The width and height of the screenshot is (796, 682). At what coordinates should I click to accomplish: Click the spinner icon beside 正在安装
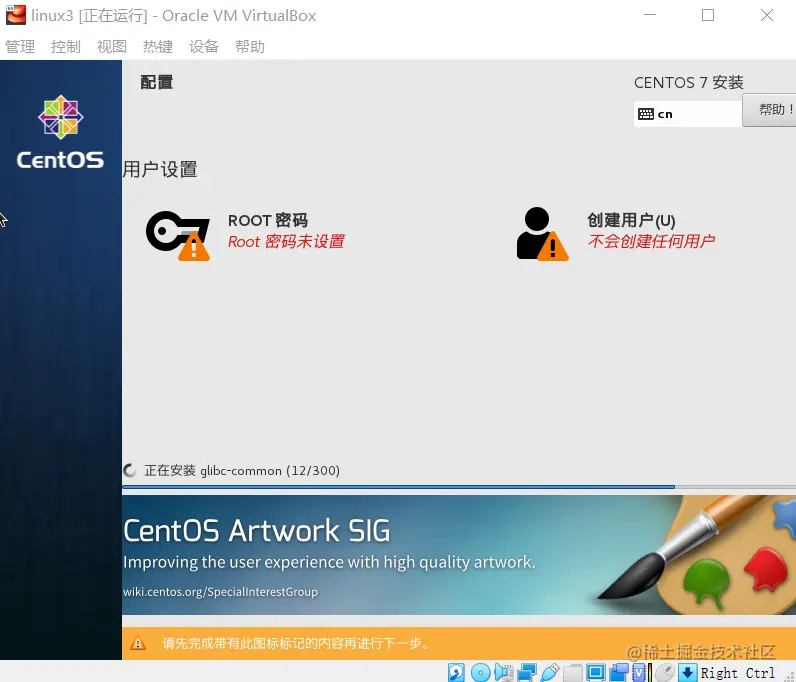point(130,470)
